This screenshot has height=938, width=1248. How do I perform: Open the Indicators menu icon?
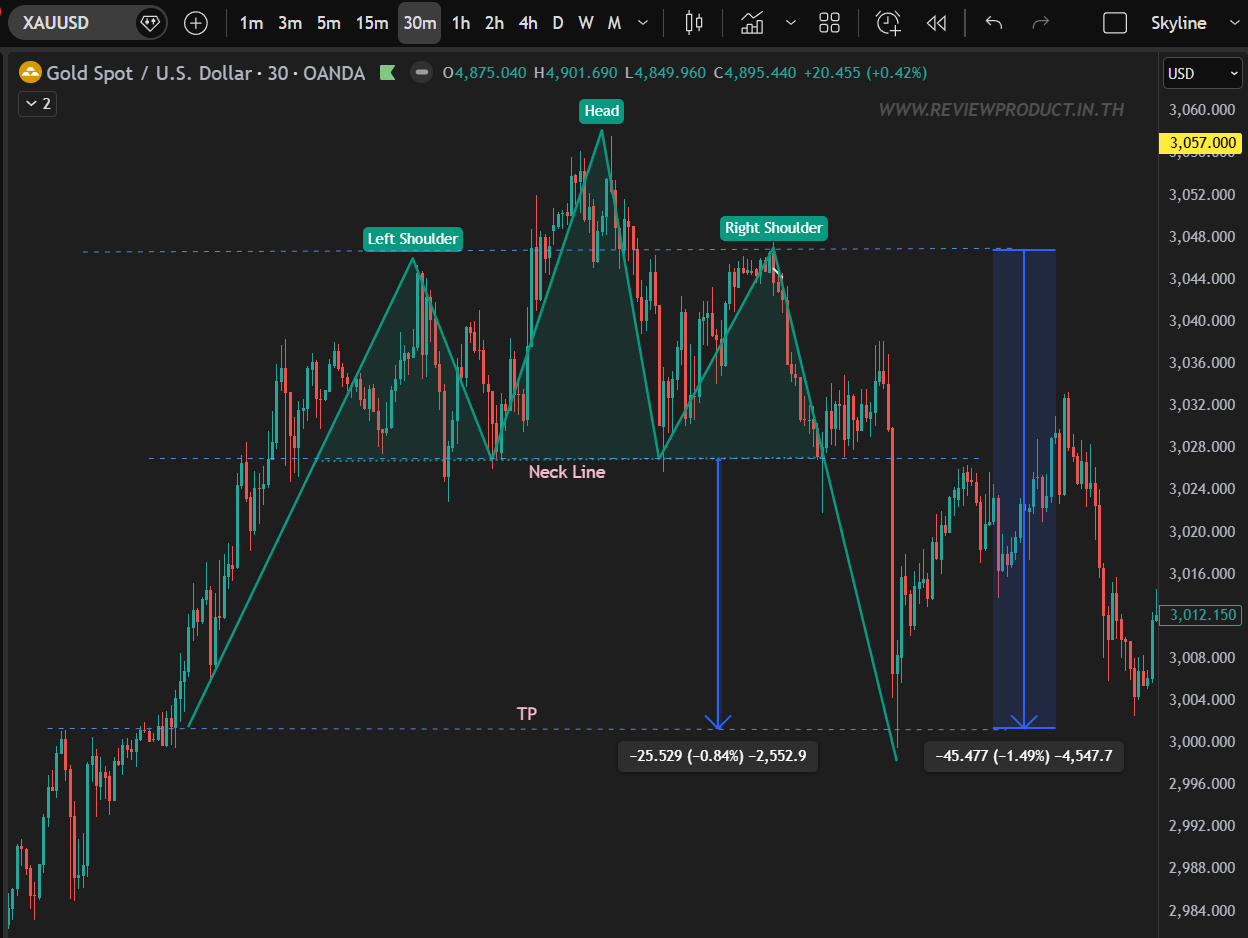752,23
